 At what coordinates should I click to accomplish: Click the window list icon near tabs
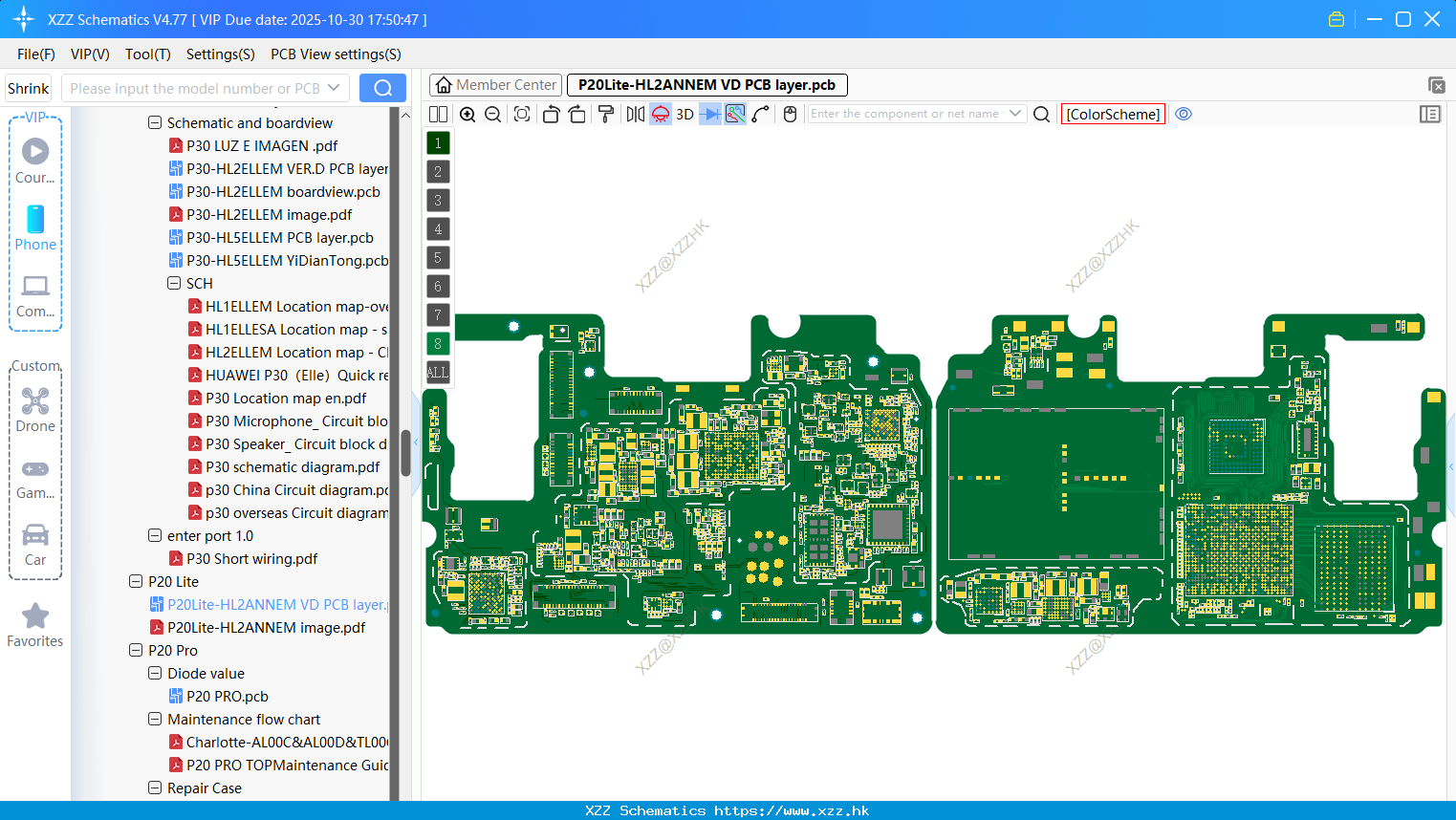click(1436, 85)
